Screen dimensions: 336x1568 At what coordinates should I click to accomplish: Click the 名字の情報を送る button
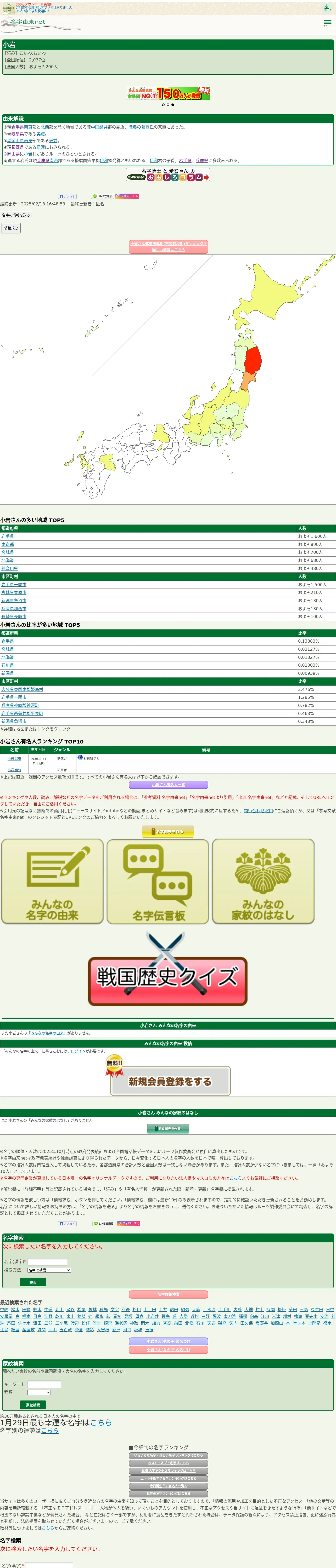tap(16, 215)
